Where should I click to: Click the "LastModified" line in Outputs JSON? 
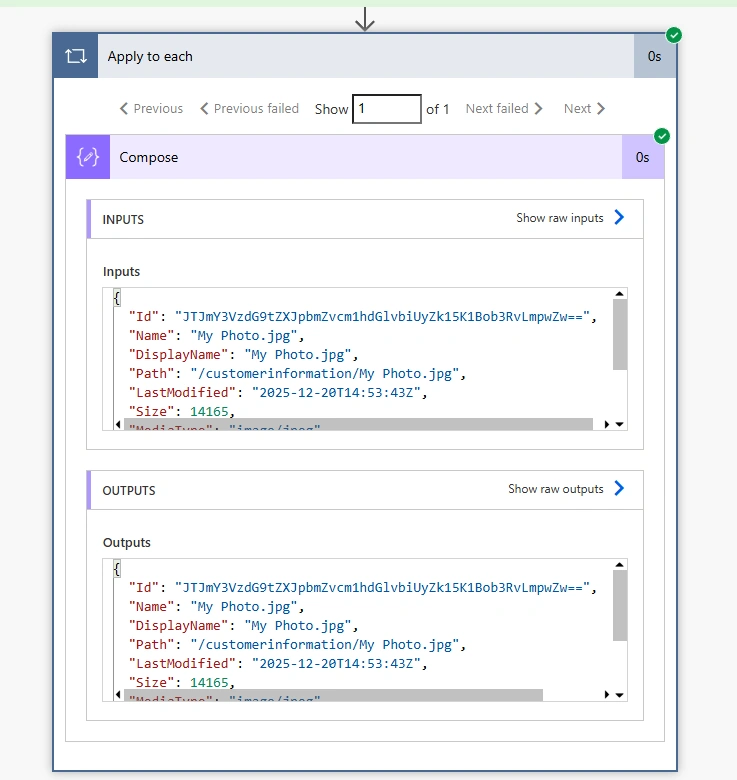coord(278,663)
